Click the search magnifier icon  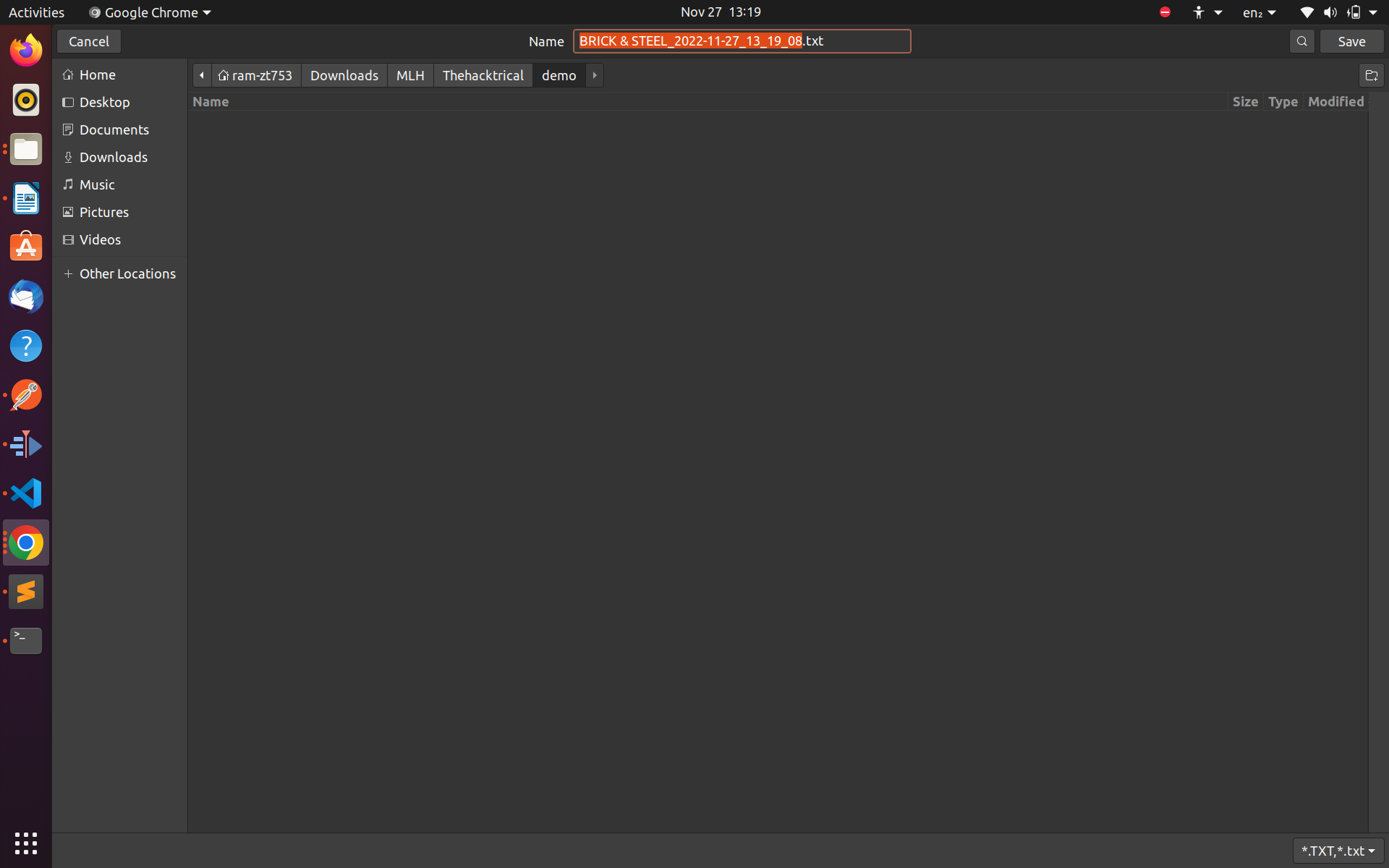coord(1301,41)
